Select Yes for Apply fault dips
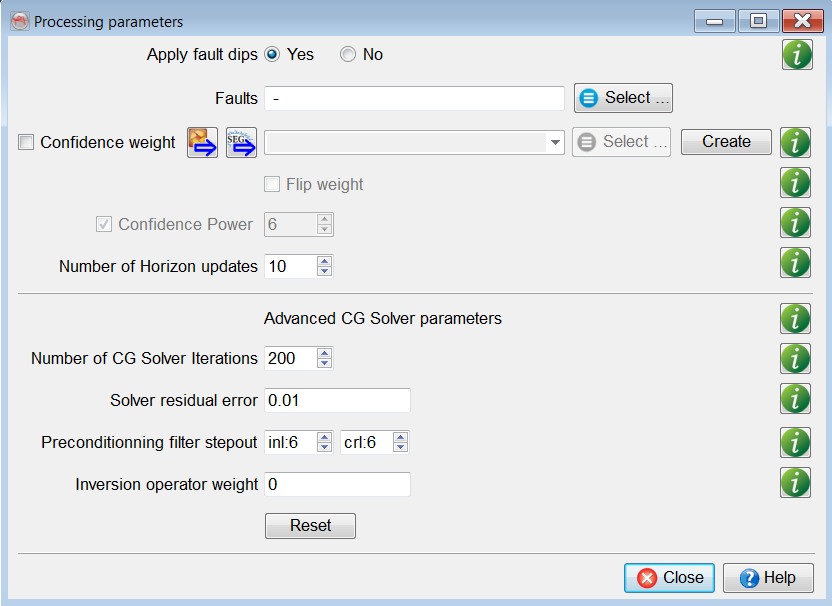 tap(272, 55)
